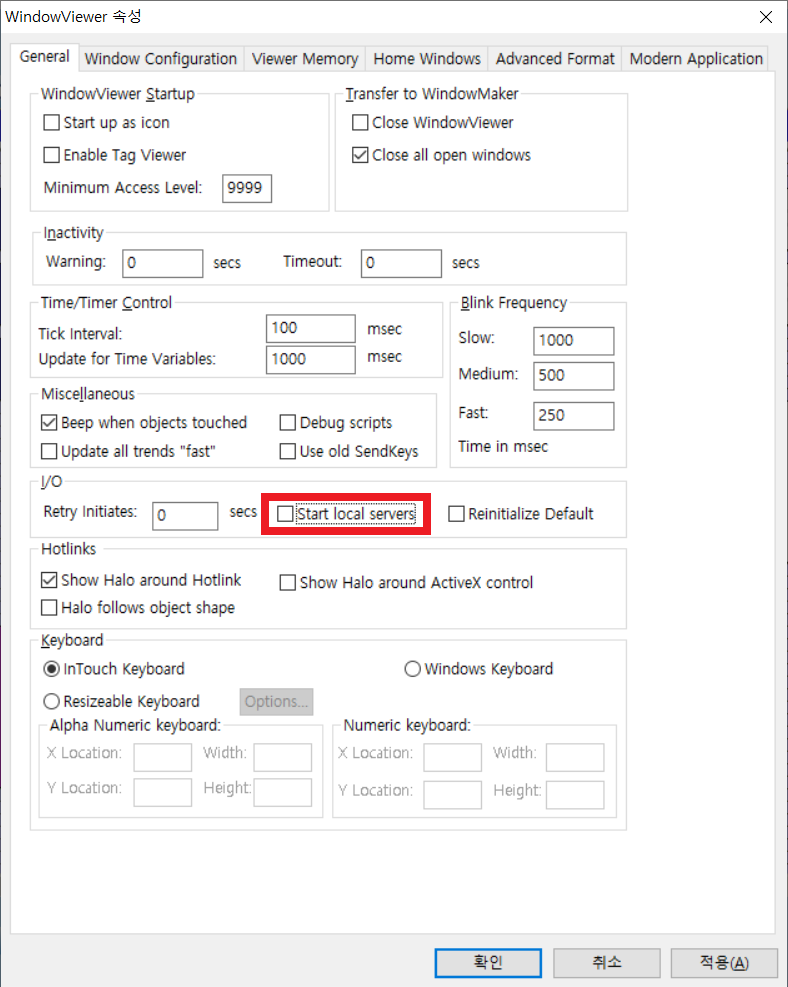Focus the Inactivity Warning seconds field
Screen dimensions: 788x987
[x=163, y=263]
